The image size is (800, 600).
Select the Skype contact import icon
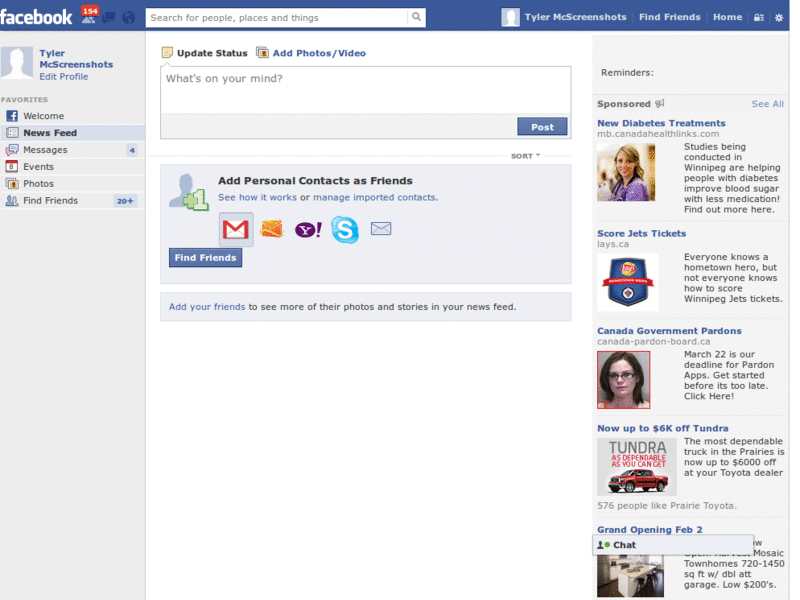(x=345, y=229)
